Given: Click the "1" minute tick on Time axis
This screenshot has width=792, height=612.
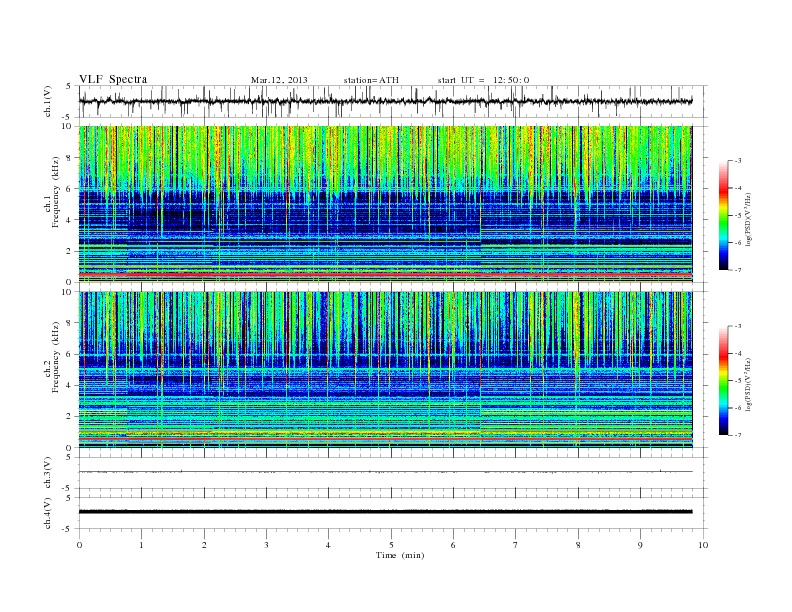Looking at the screenshot, I should (x=141, y=545).
